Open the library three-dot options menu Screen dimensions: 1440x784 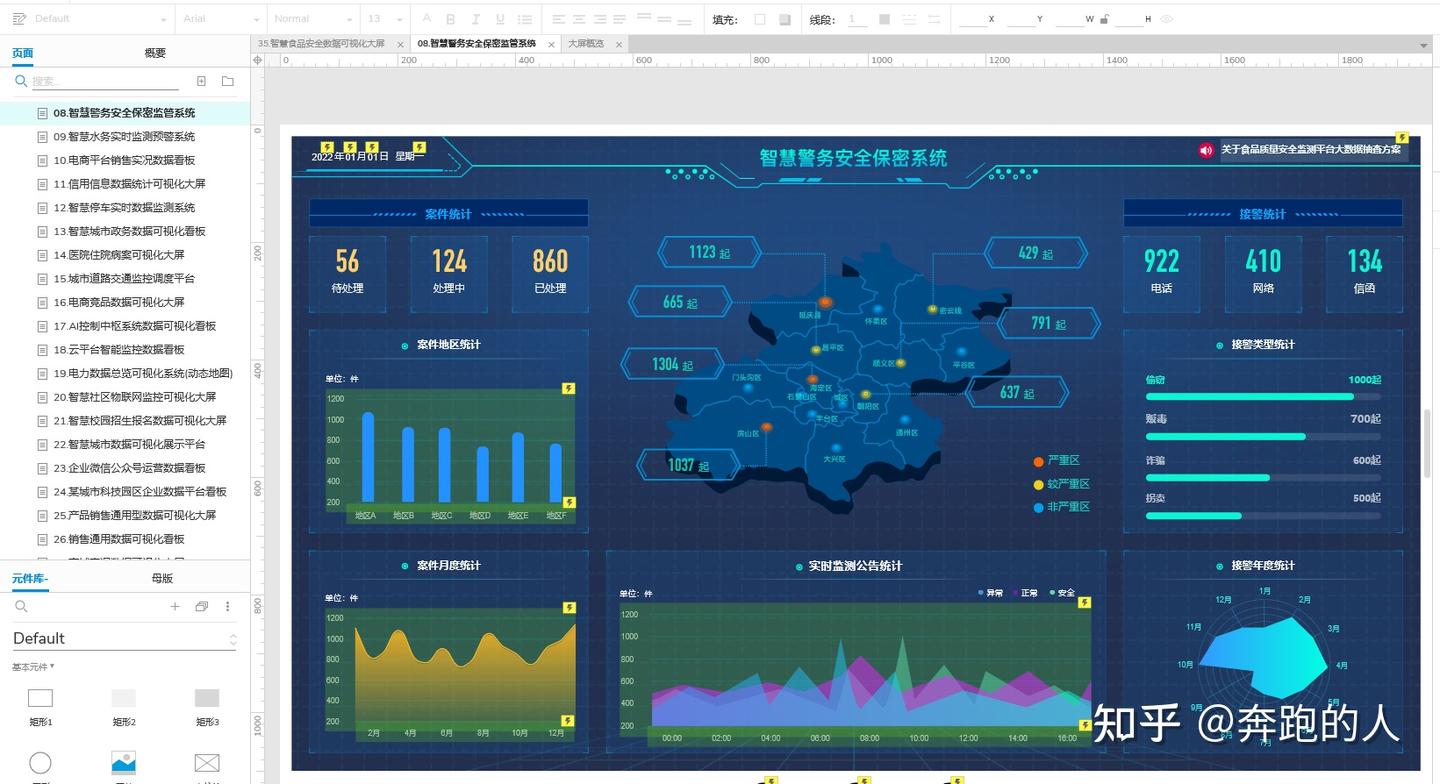tap(228, 606)
